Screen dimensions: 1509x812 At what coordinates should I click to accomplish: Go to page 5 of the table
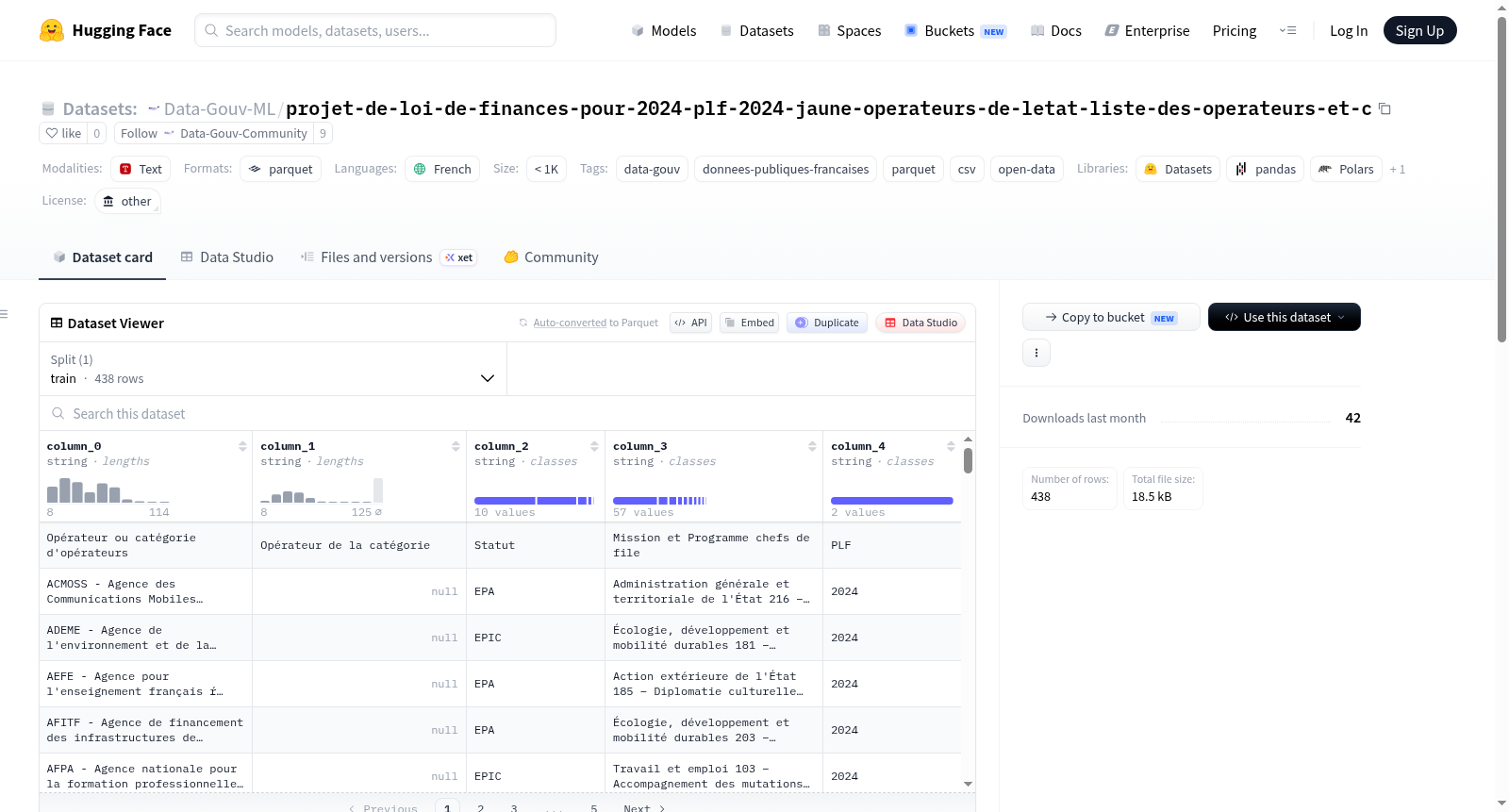[x=594, y=808]
